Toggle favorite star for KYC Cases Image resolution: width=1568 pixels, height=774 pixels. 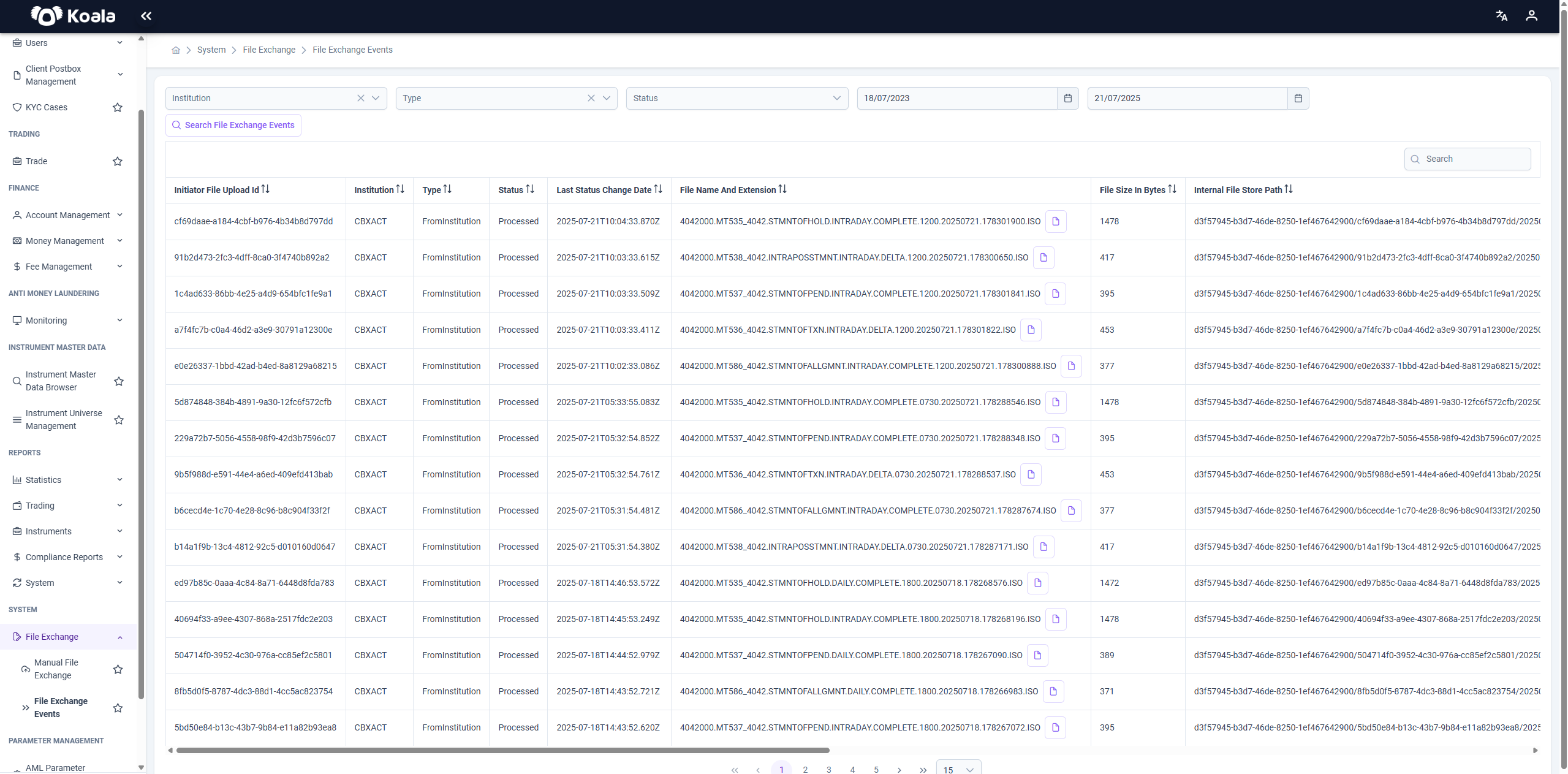(118, 107)
